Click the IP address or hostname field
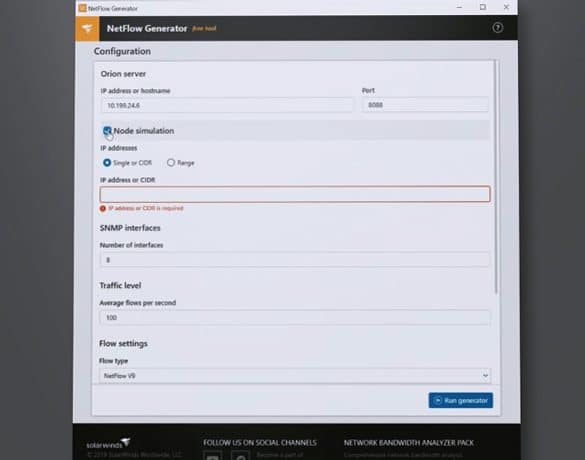This screenshot has width=585, height=460. click(226, 105)
